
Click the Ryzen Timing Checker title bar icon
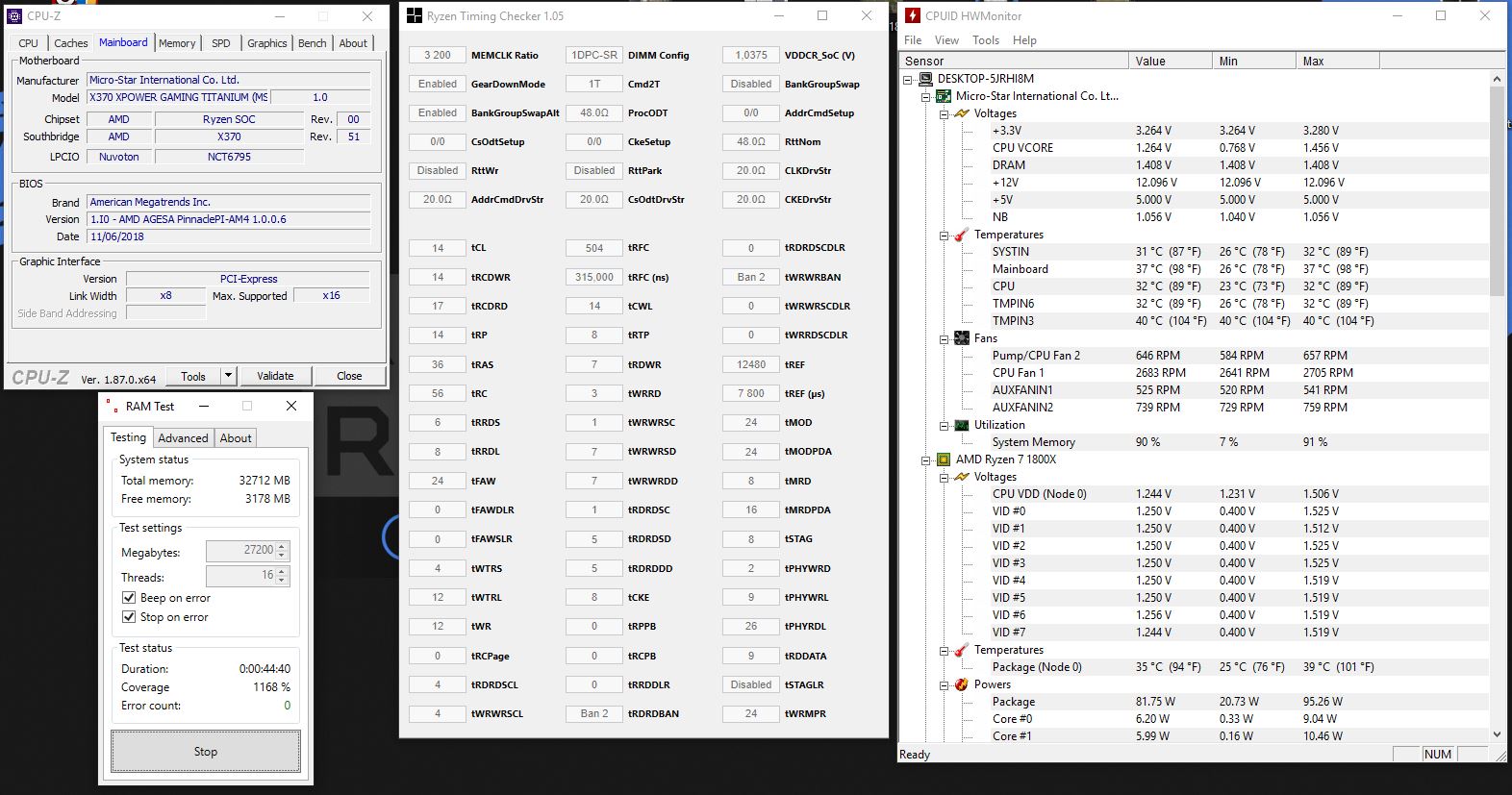414,15
